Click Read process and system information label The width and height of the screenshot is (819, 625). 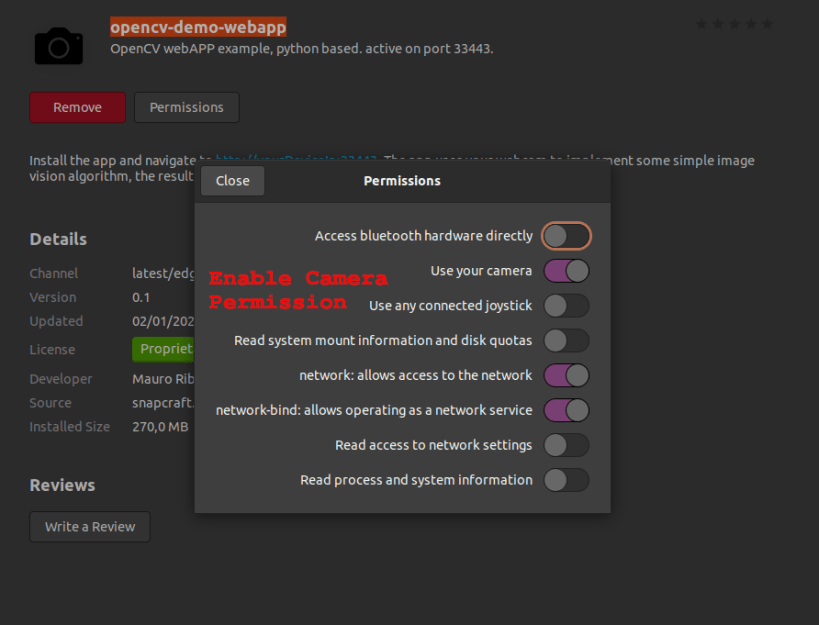416,480
